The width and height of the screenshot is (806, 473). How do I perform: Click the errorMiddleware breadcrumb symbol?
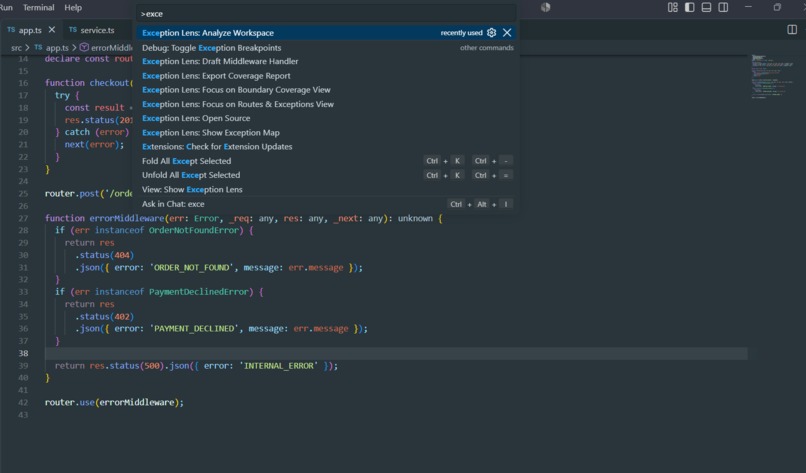[106, 48]
